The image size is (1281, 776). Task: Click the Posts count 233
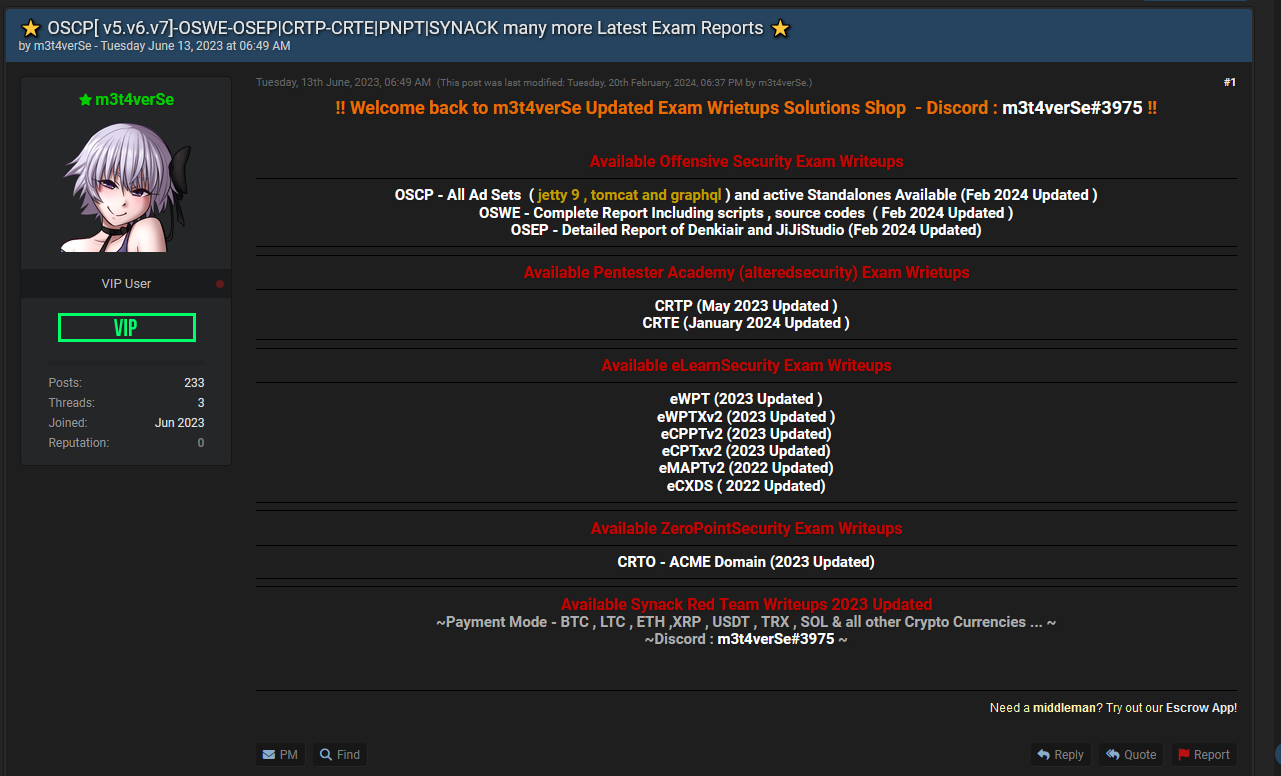(194, 382)
